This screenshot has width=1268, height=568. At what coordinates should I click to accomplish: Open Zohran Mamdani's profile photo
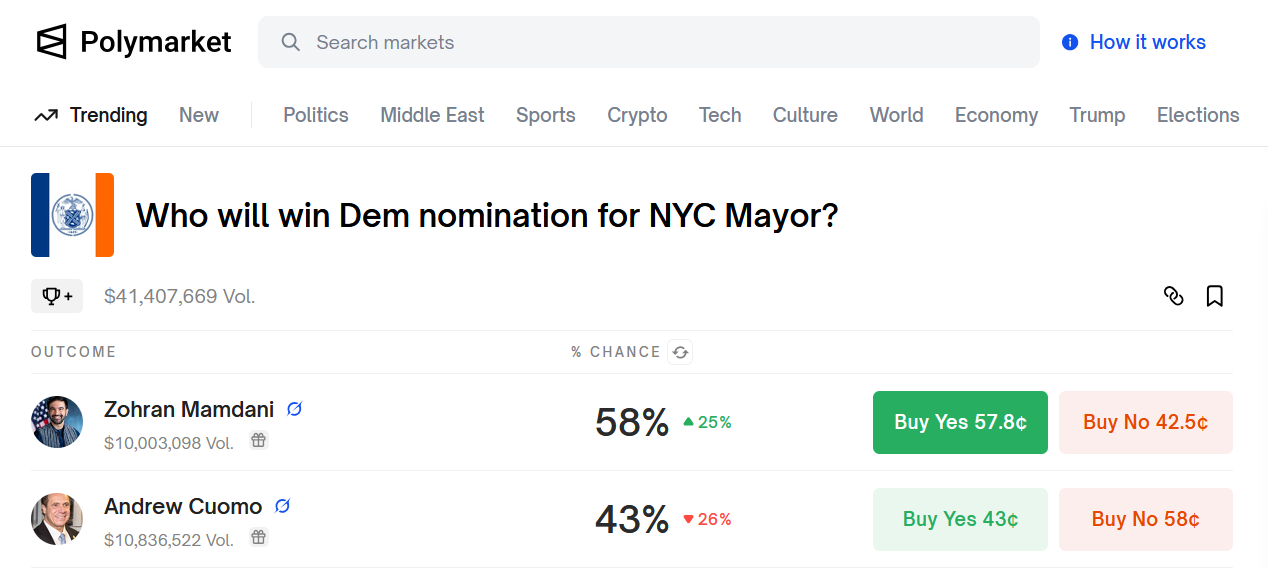[x=57, y=422]
